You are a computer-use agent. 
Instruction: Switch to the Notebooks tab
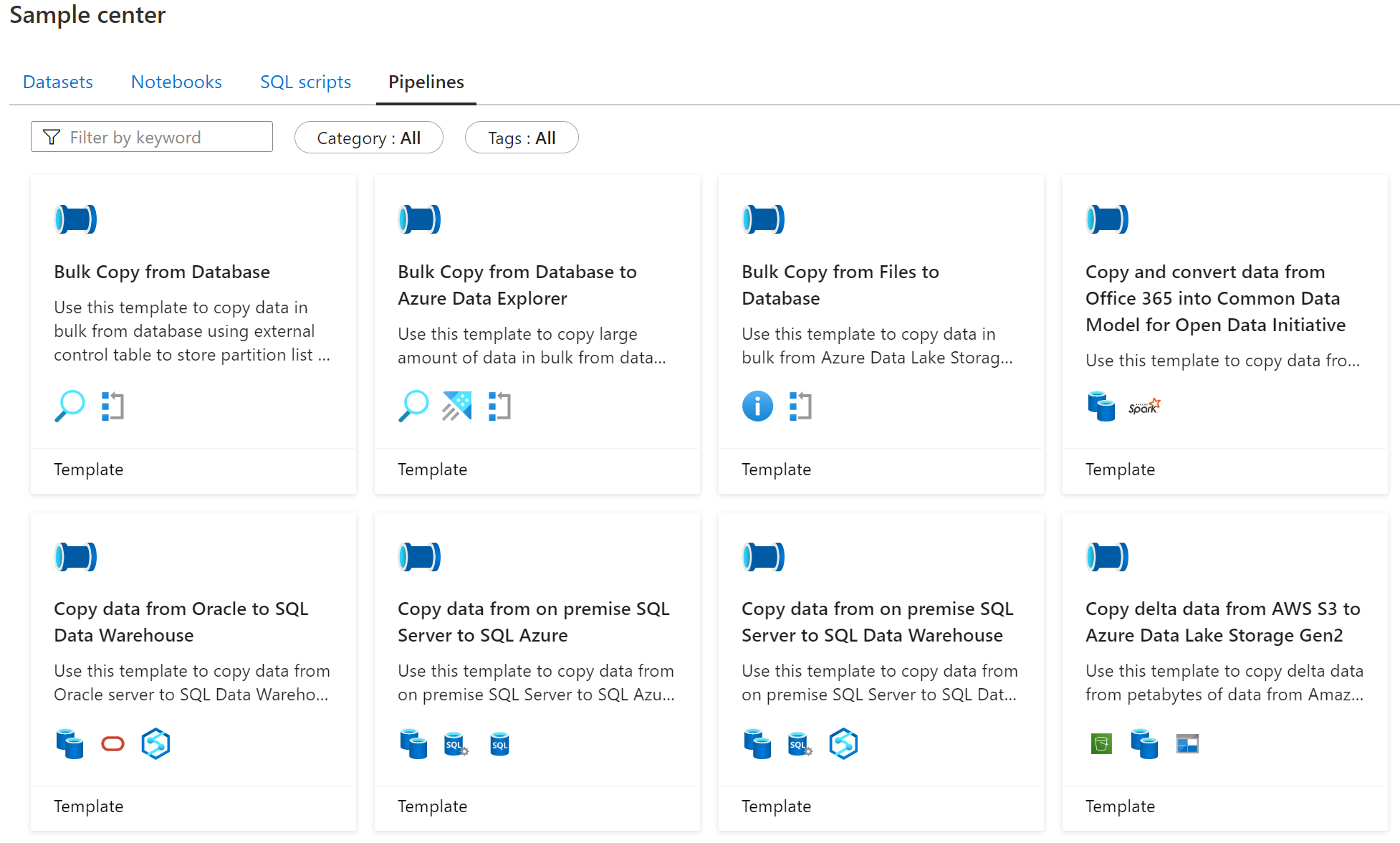click(176, 82)
